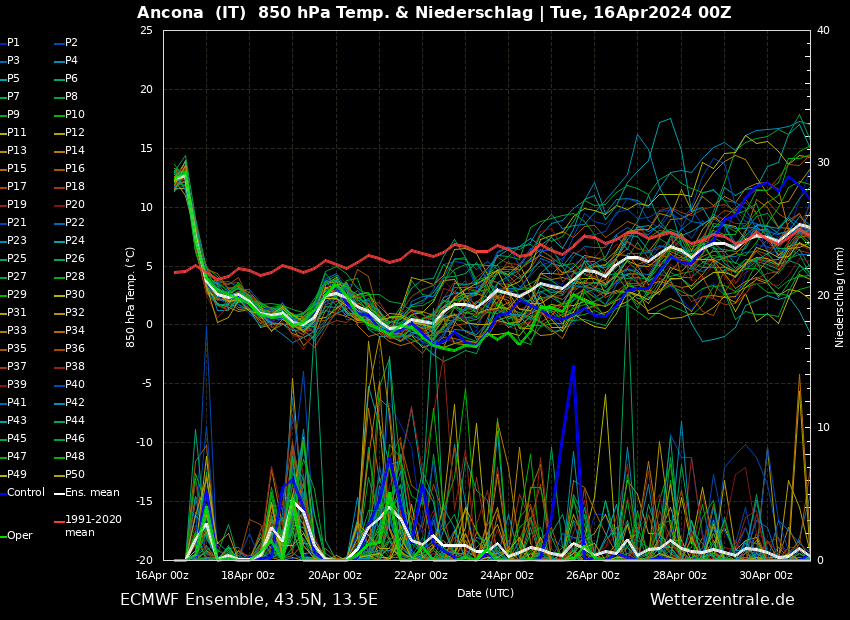Click legend entry P50
The width and height of the screenshot is (850, 620).
(70, 474)
